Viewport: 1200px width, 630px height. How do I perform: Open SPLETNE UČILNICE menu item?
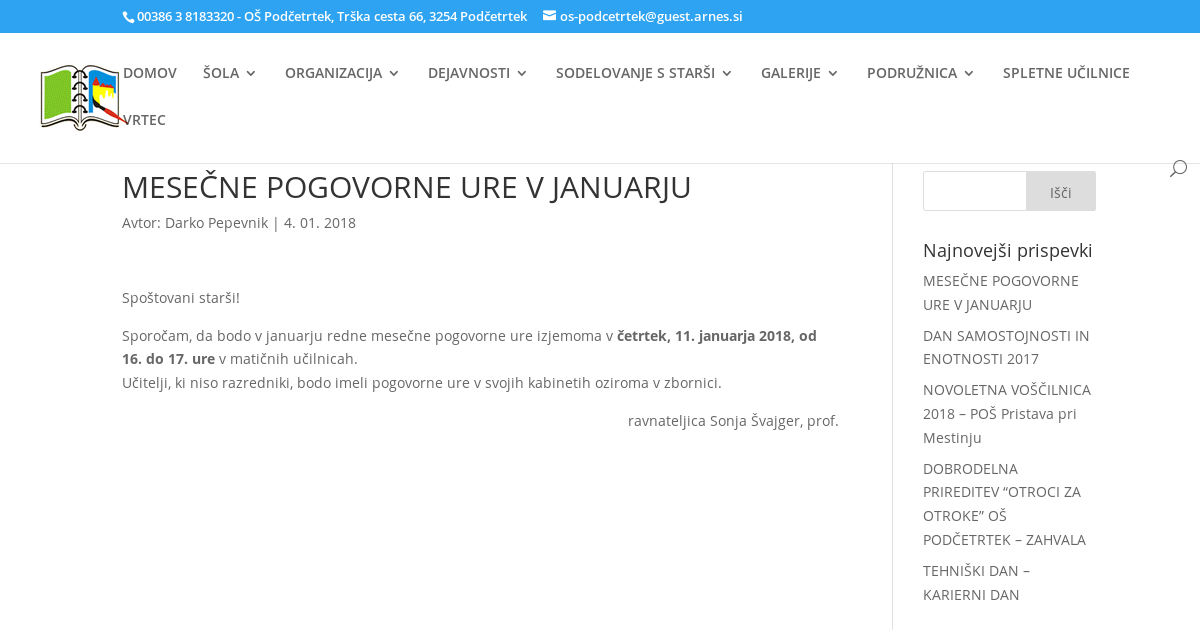[1066, 73]
